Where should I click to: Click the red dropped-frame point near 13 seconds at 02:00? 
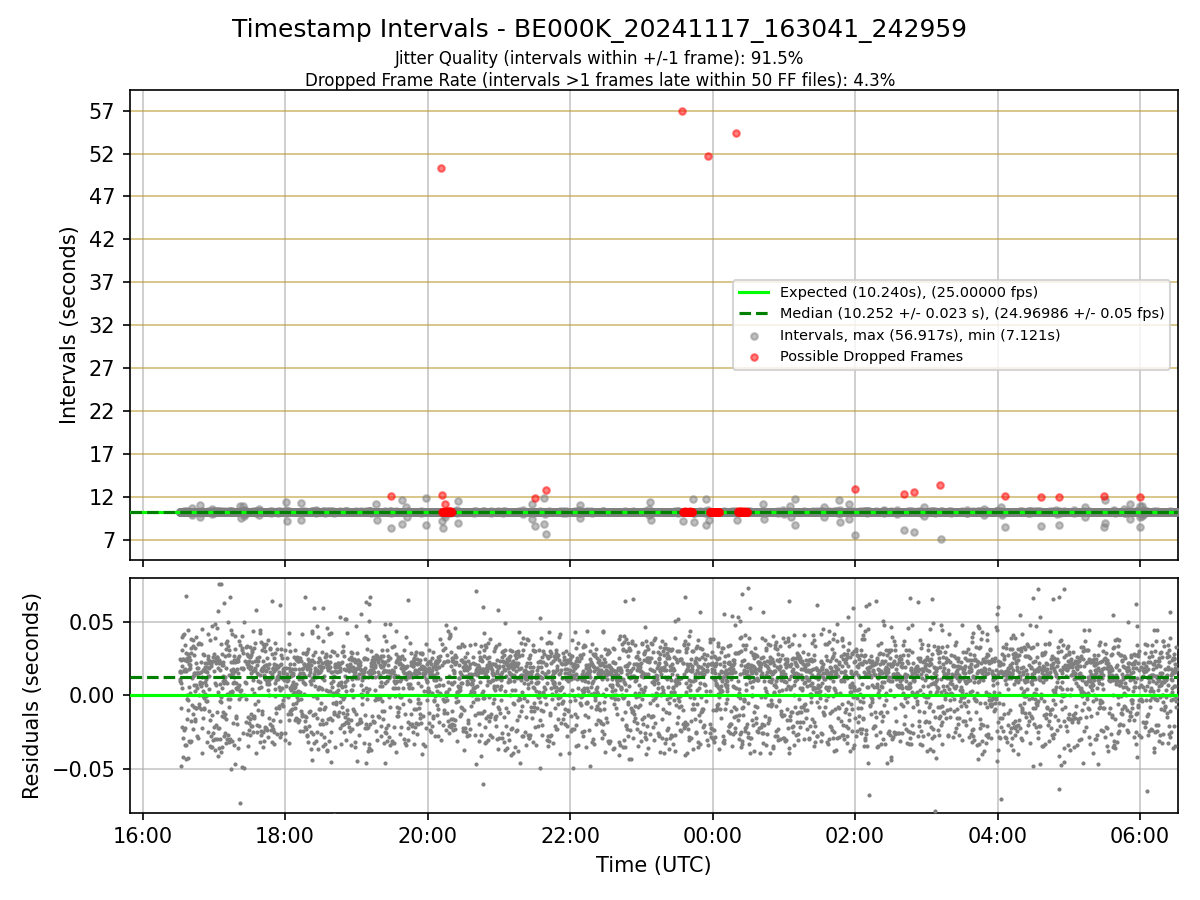click(x=855, y=489)
